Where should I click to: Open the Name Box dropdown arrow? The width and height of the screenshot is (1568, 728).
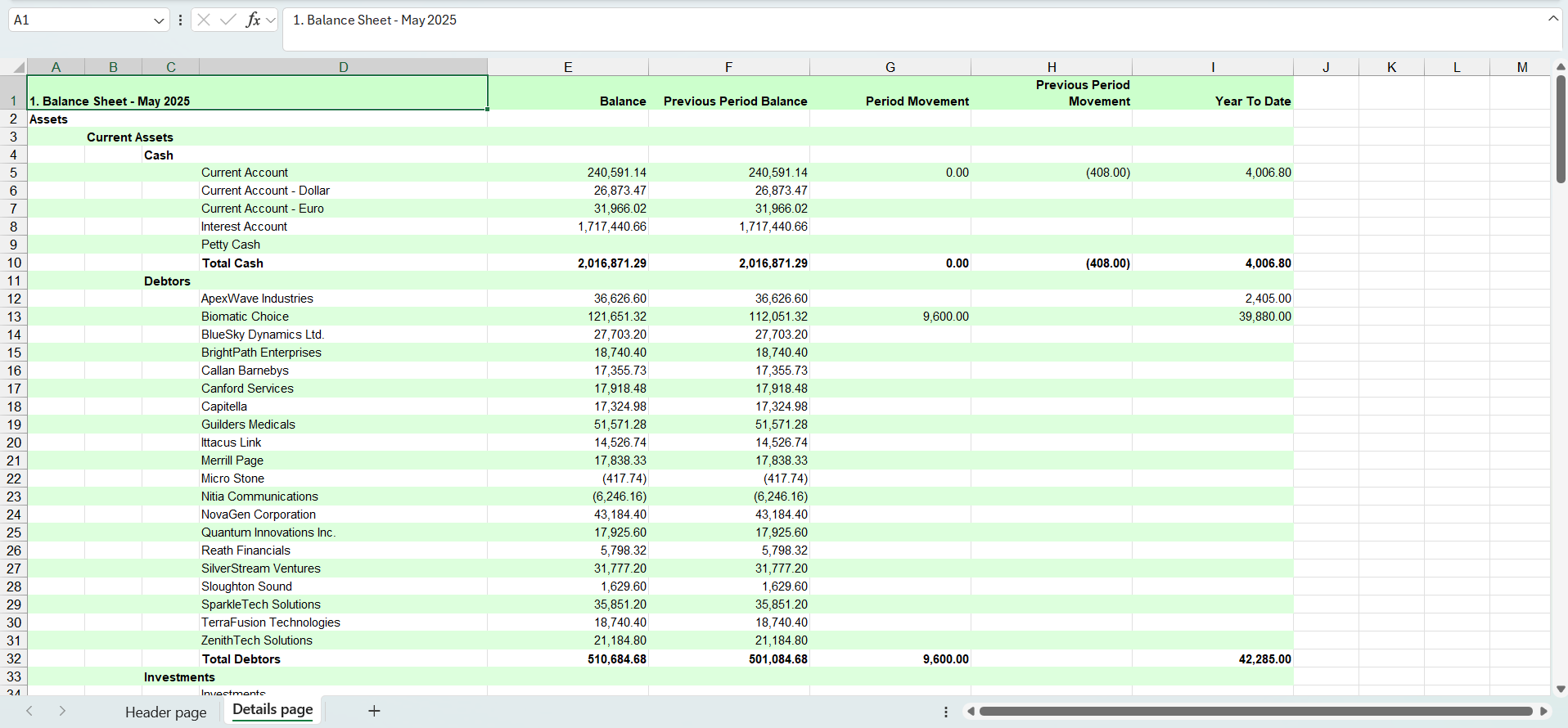tap(159, 20)
